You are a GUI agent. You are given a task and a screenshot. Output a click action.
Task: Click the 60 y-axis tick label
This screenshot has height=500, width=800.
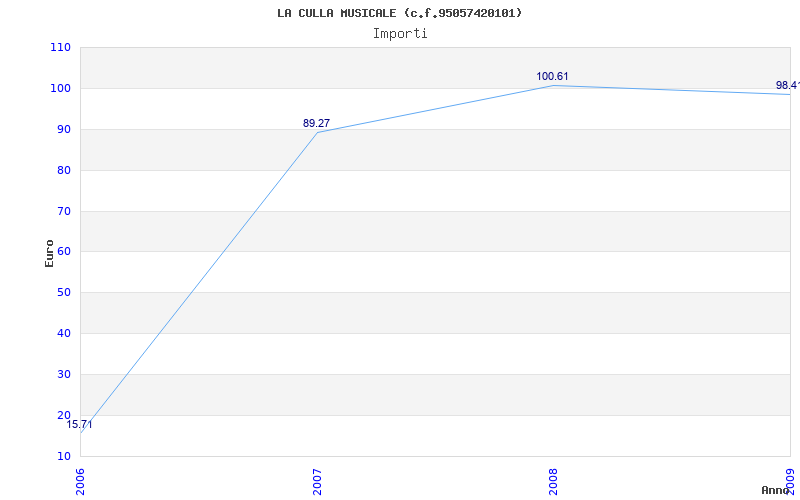coord(63,252)
